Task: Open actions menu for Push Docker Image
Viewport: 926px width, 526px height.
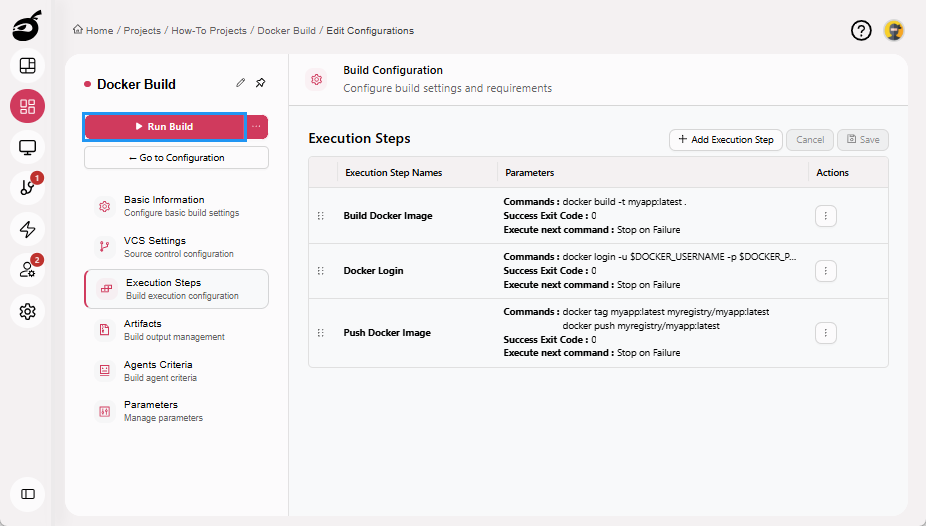Action: tap(826, 333)
